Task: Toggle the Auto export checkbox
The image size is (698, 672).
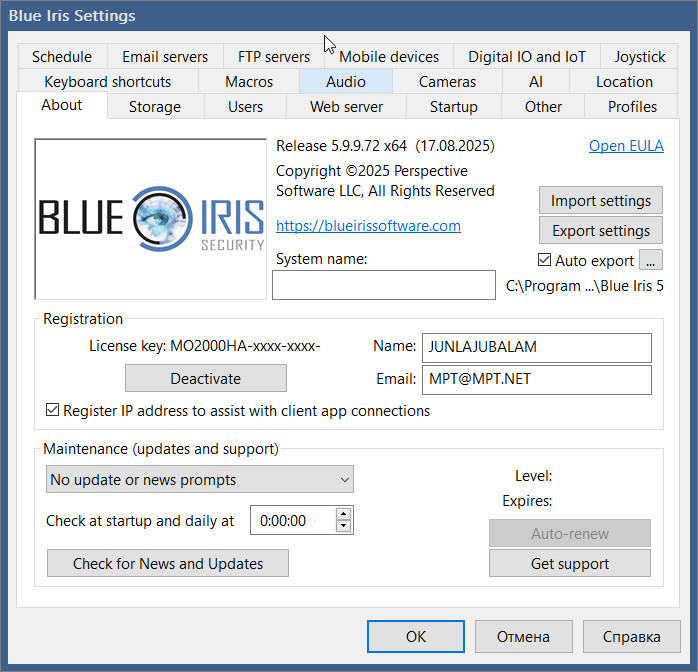Action: (x=545, y=260)
